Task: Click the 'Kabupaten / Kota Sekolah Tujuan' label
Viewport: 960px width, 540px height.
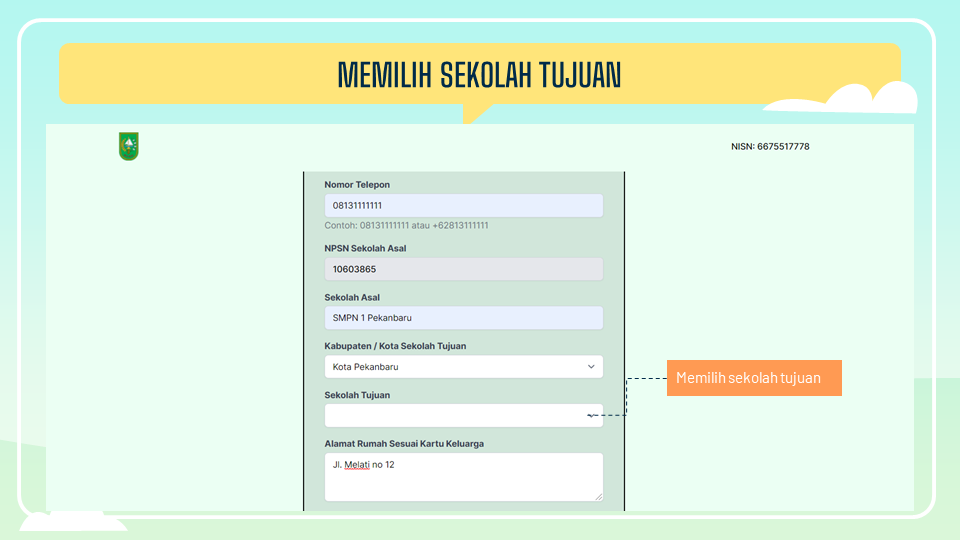Action: click(x=395, y=346)
